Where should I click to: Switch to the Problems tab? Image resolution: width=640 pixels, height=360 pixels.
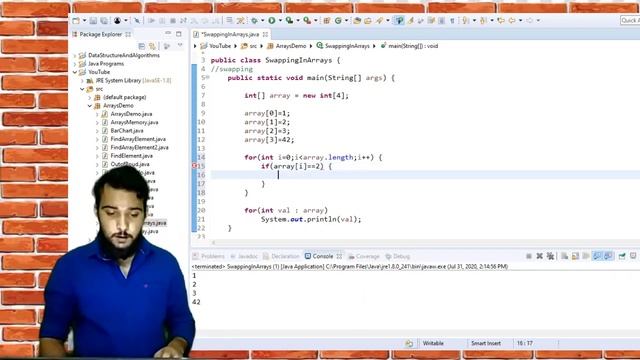(209, 256)
